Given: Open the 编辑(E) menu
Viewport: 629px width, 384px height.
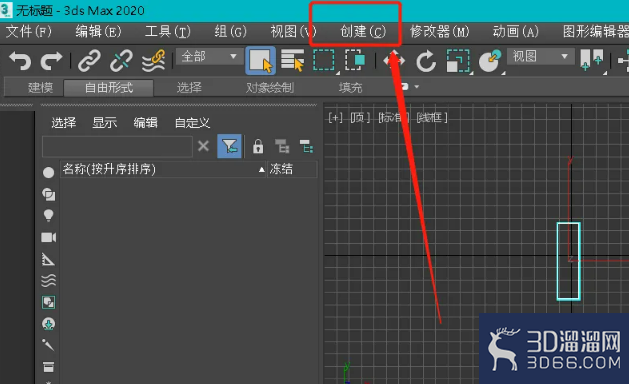Looking at the screenshot, I should coord(98,32).
